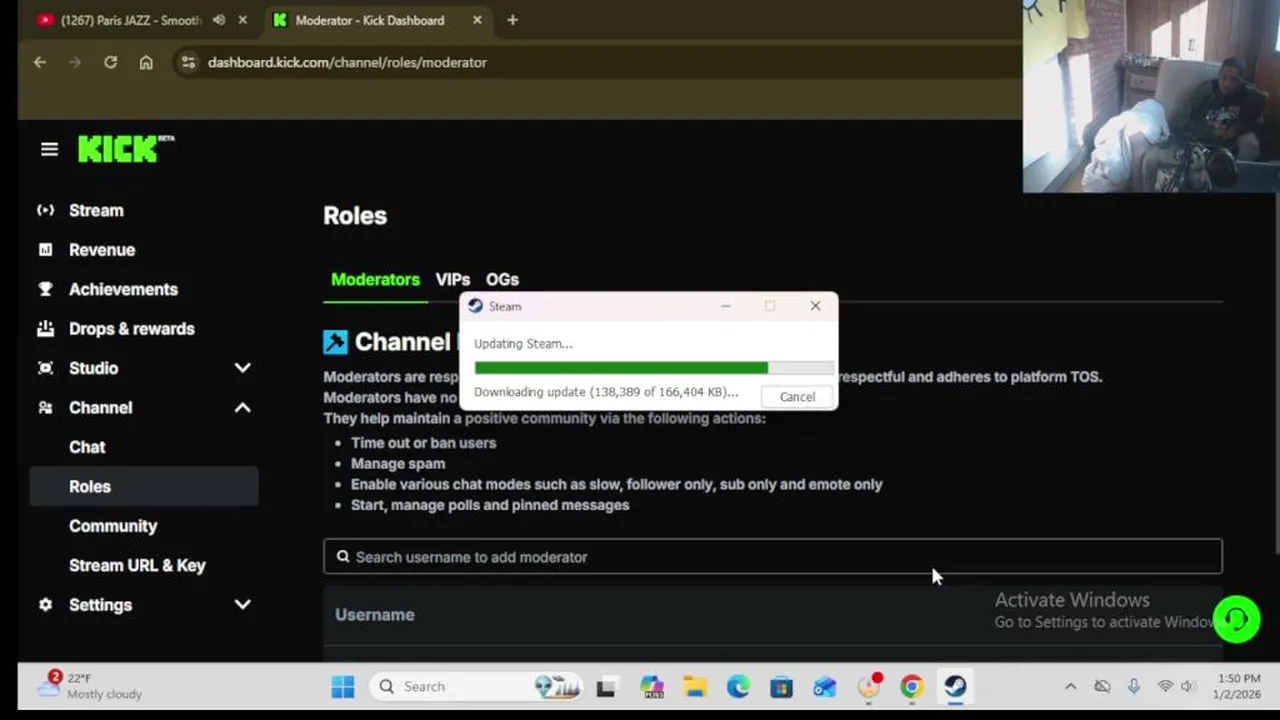Show hidden system tray icons
This screenshot has height=720, width=1280.
tap(1070, 686)
